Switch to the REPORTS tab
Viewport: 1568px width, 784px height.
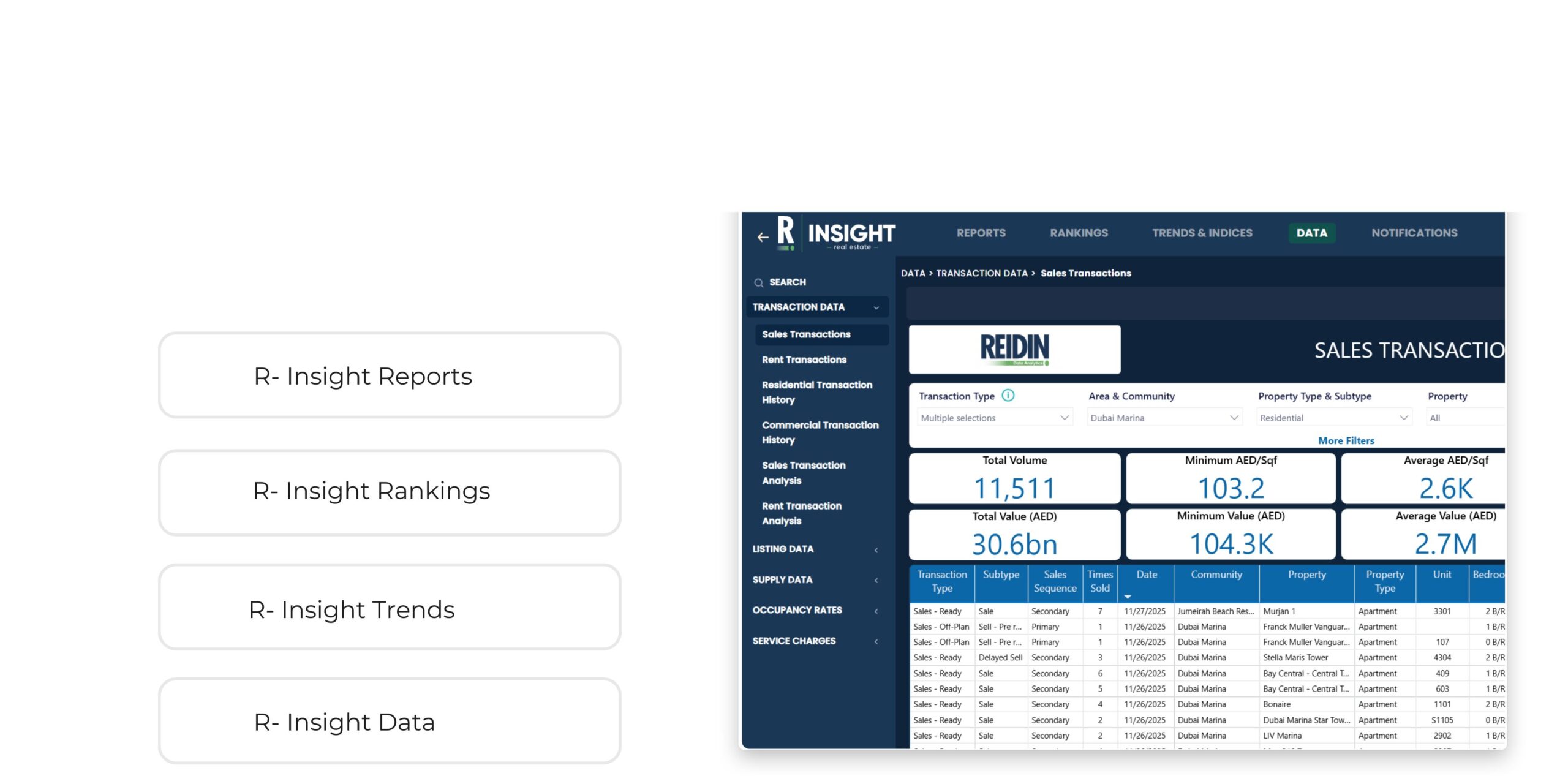pyautogui.click(x=981, y=233)
